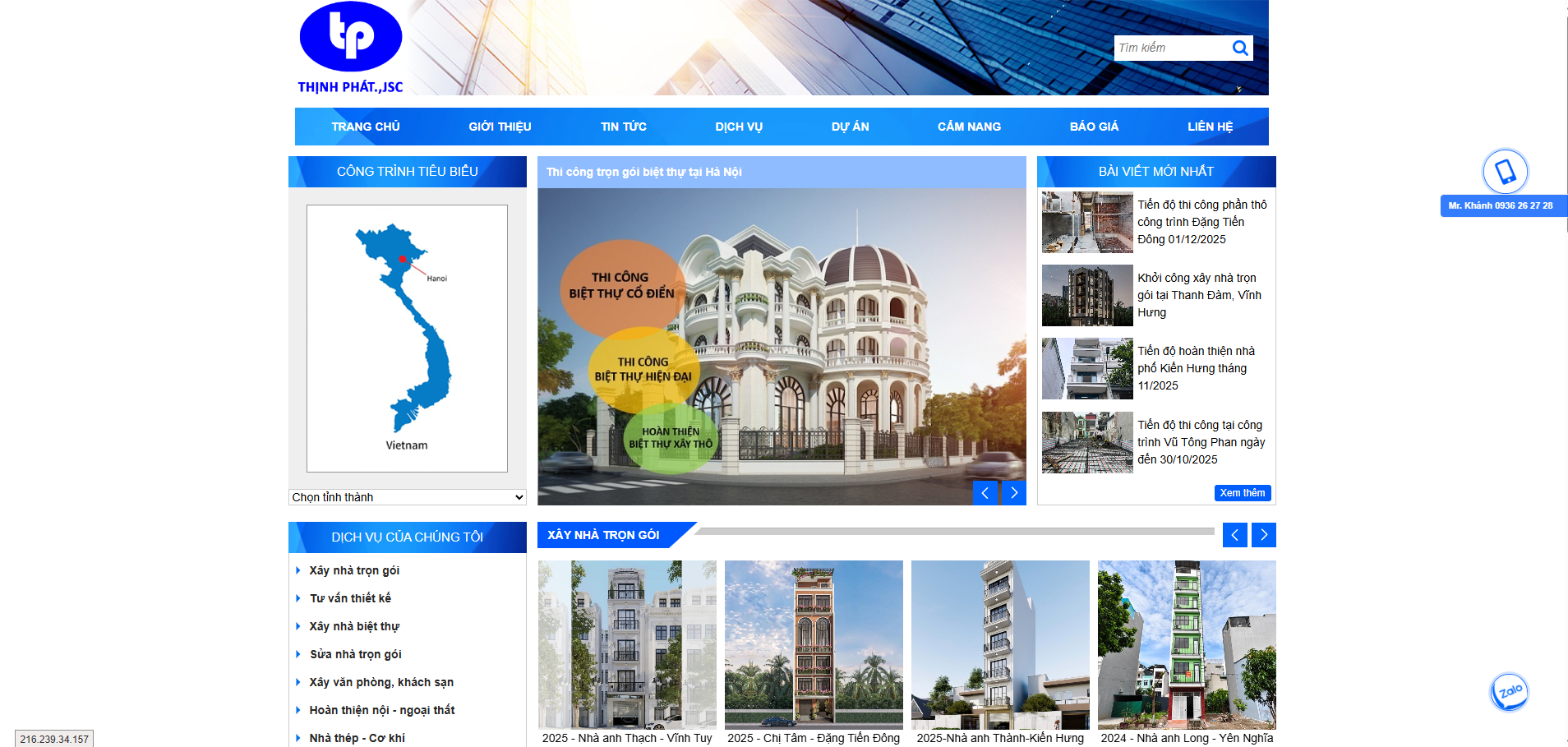Open the Zalo chat icon
This screenshot has width=1568, height=747.
click(1509, 692)
